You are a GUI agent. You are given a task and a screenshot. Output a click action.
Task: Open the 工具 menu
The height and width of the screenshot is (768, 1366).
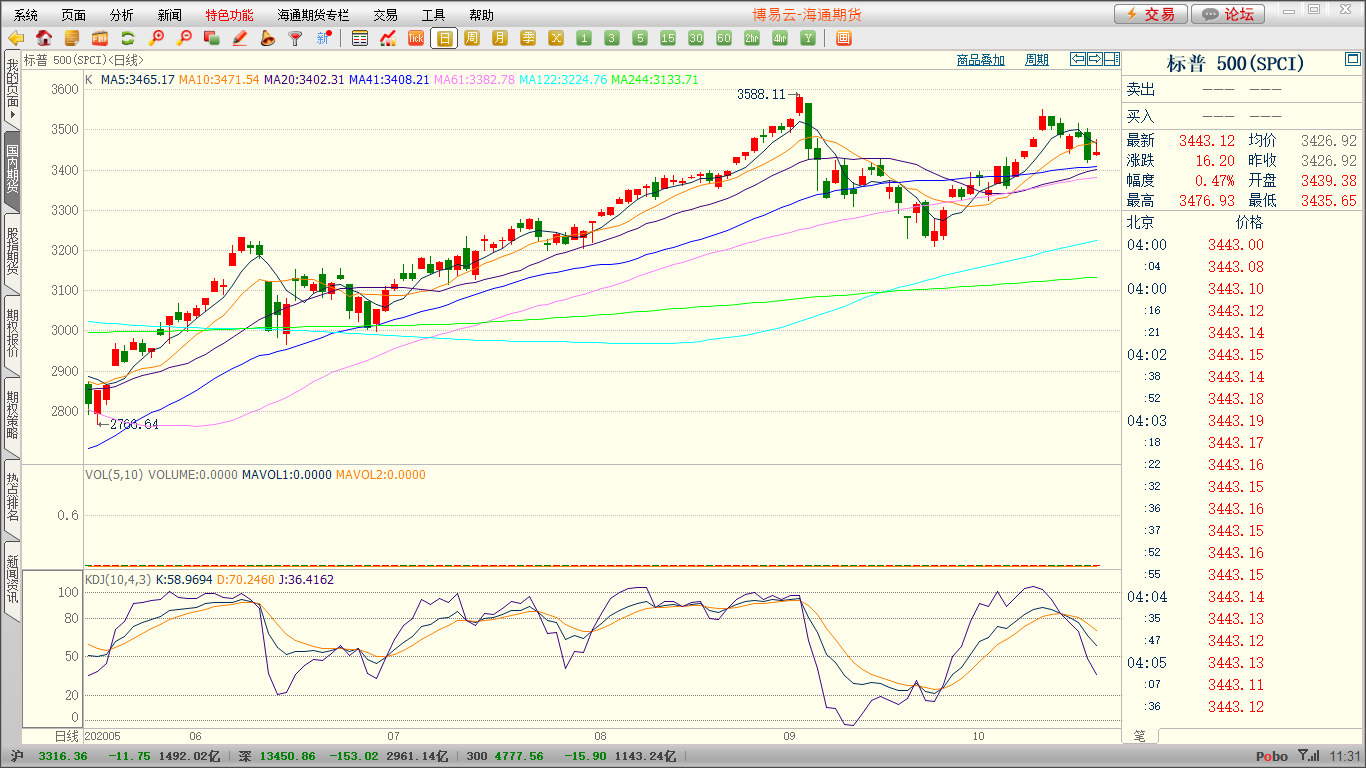434,15
